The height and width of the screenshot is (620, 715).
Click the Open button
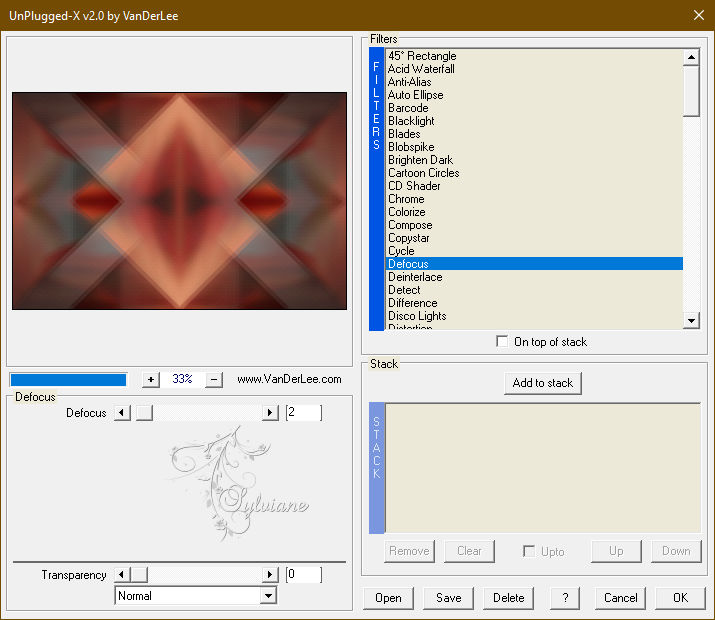pos(389,598)
